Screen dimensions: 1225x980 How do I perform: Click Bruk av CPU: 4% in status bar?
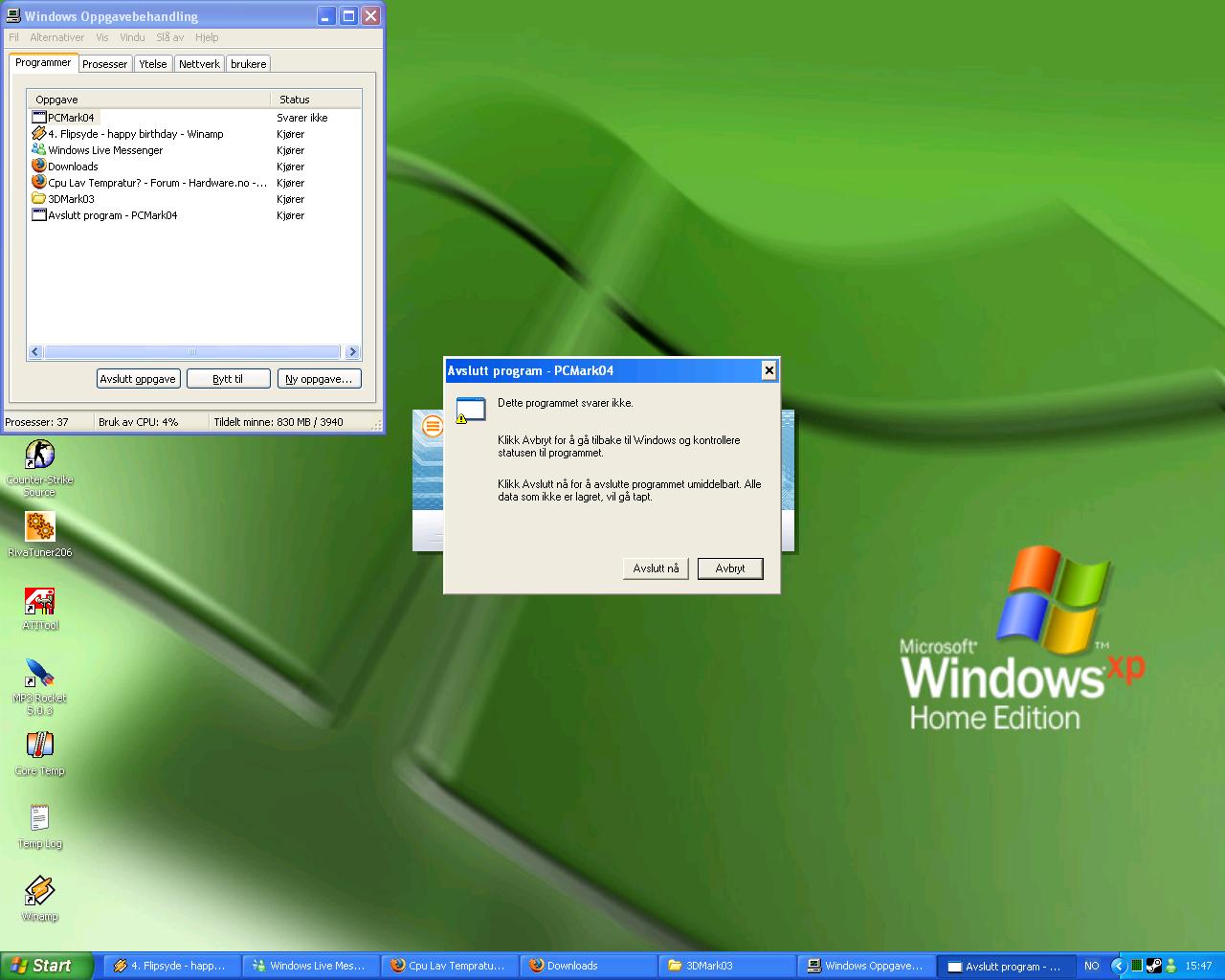[x=139, y=422]
